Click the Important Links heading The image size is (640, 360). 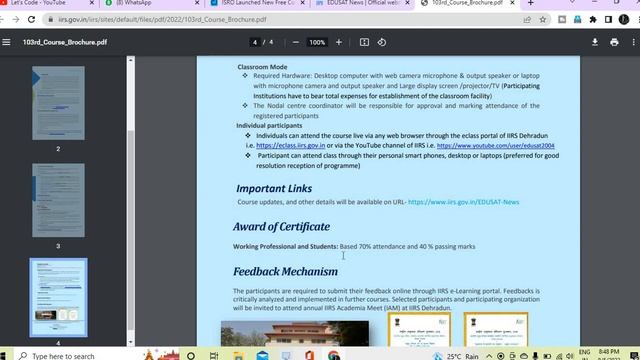coord(274,189)
